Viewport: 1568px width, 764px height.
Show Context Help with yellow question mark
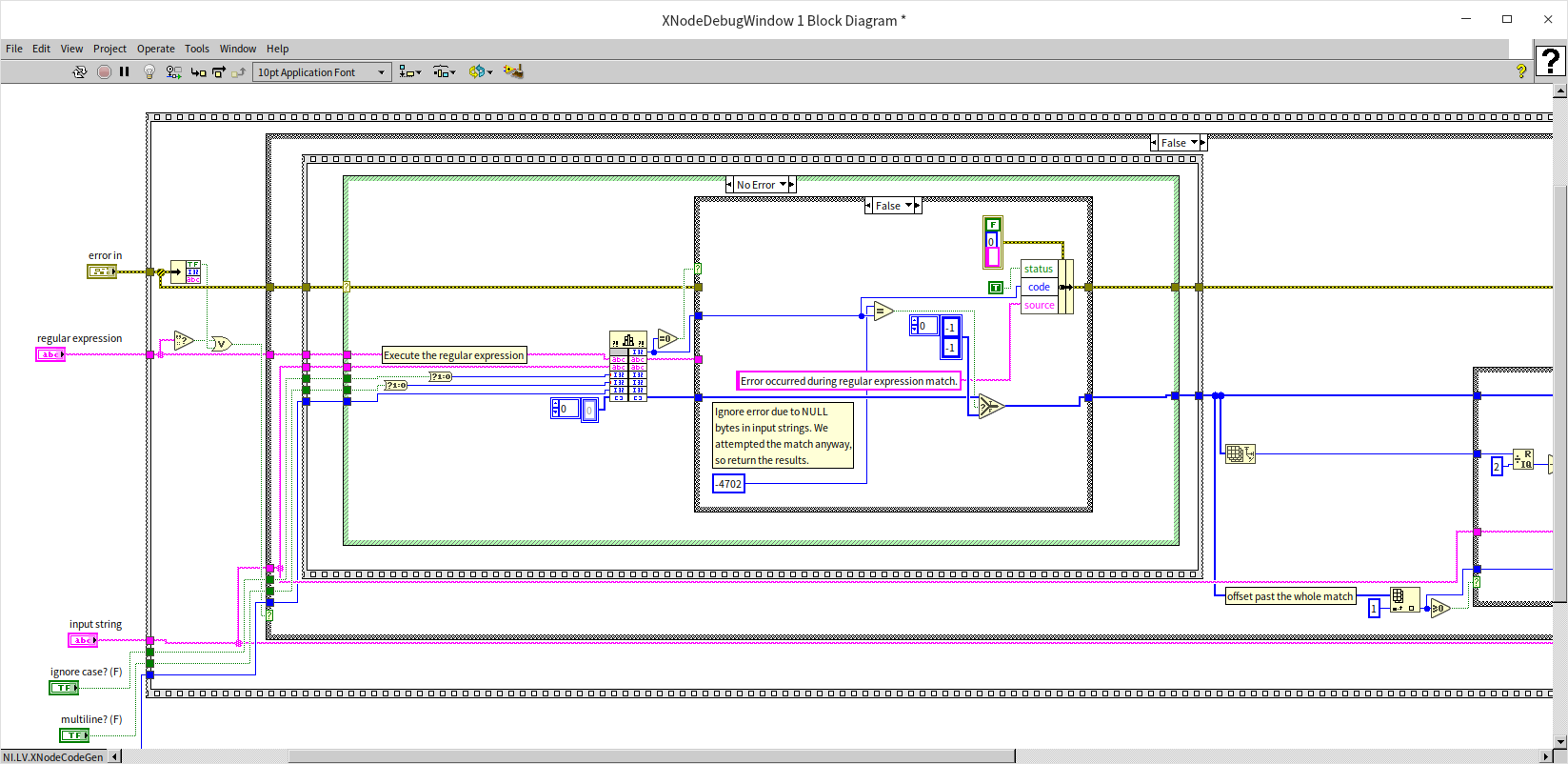pos(1520,71)
